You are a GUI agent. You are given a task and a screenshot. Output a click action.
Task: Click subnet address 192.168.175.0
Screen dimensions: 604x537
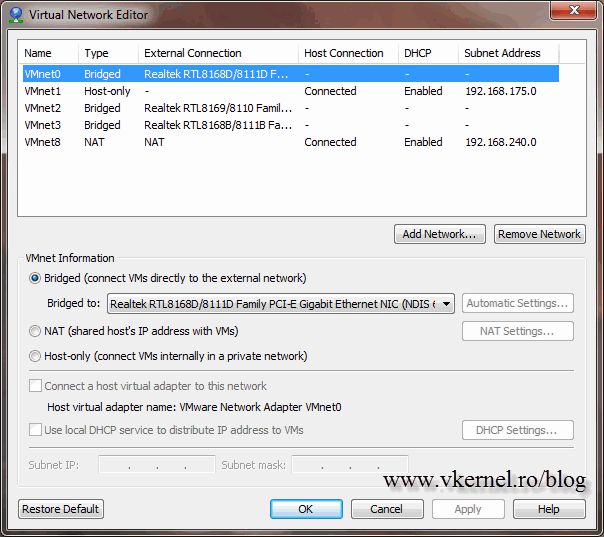point(501,91)
